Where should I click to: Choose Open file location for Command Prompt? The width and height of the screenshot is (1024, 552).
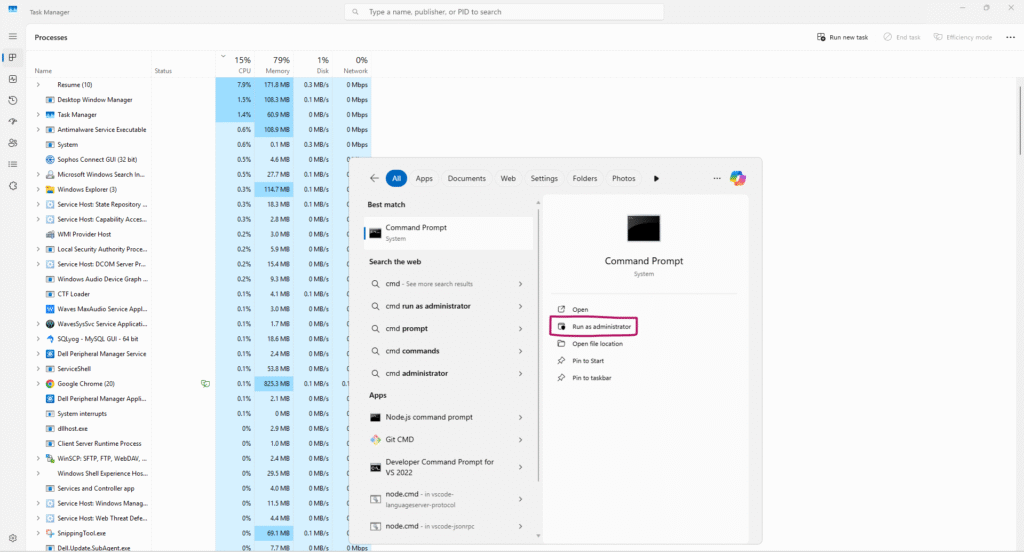tap(596, 344)
